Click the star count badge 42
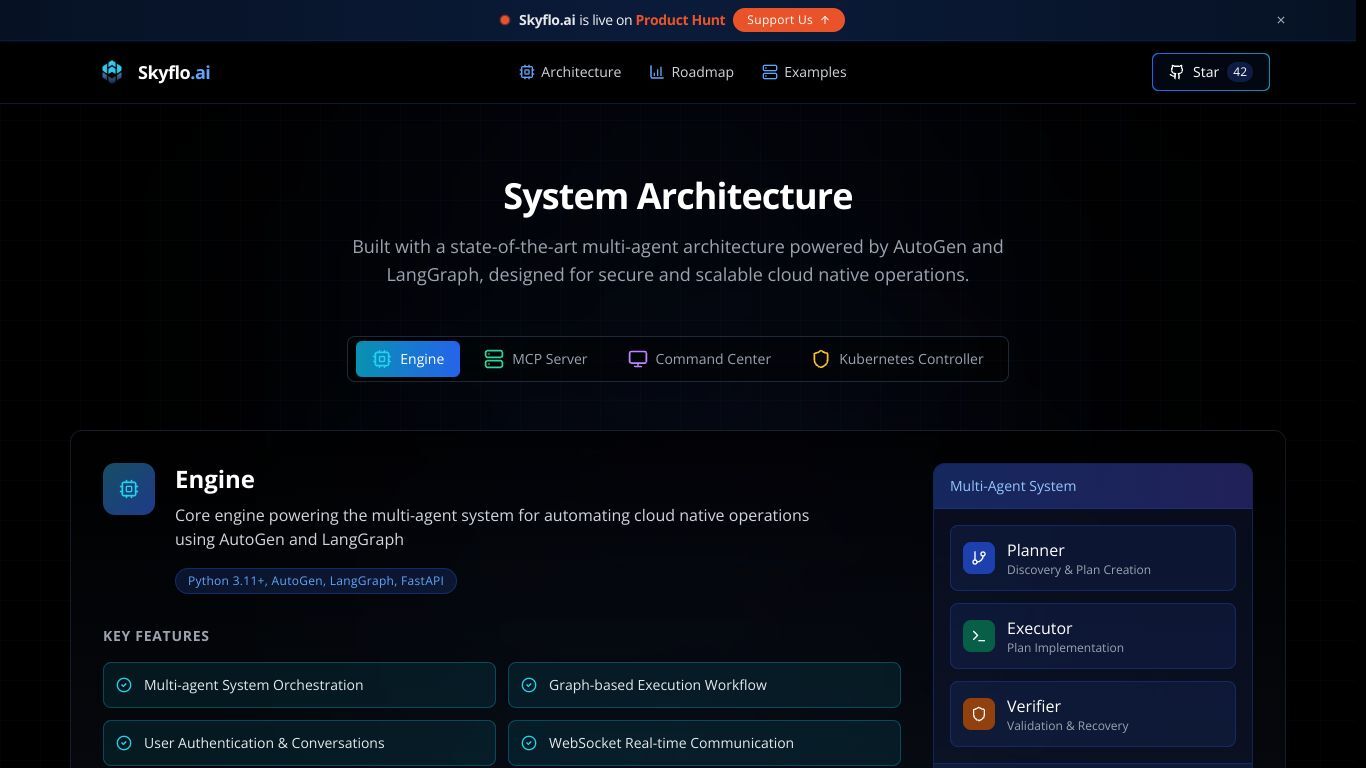Image resolution: width=1366 pixels, height=768 pixels. click(x=1240, y=72)
